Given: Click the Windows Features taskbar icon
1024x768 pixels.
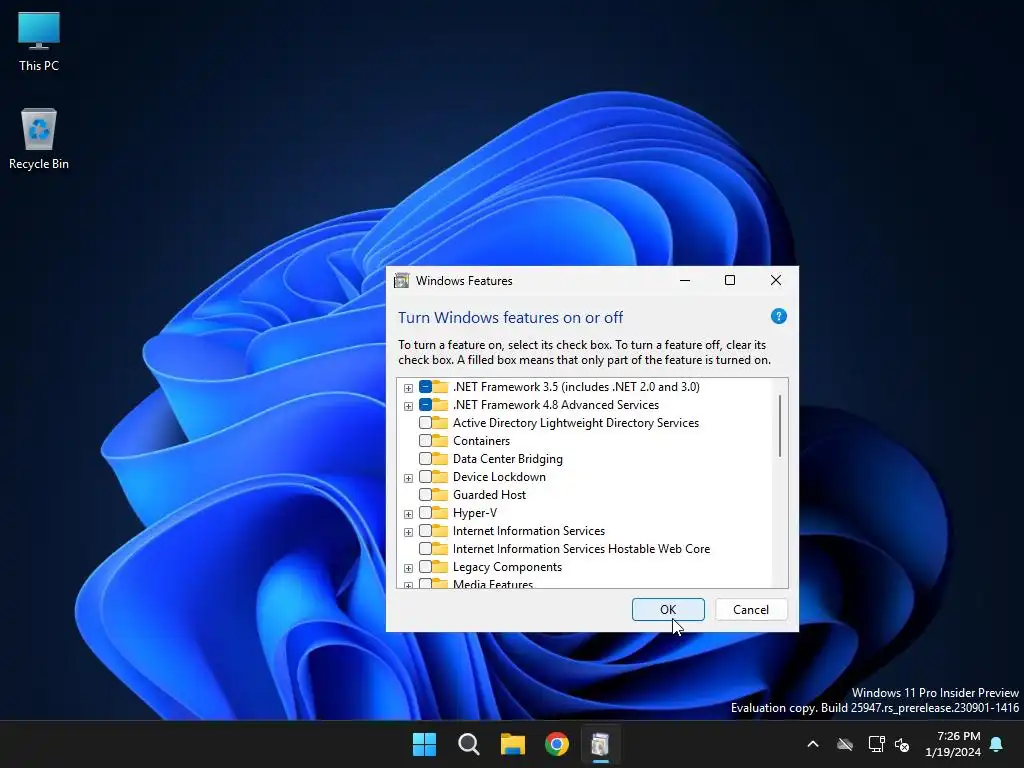Looking at the screenshot, I should pos(600,744).
